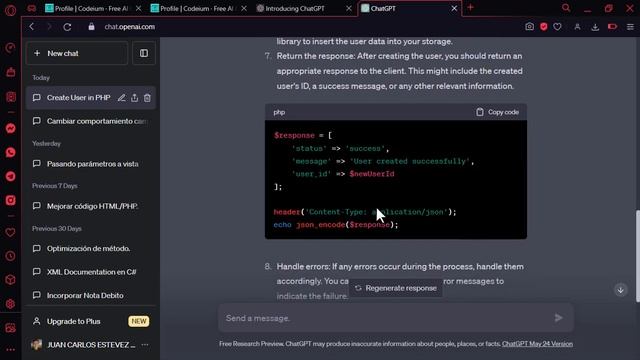Jump to bottom with down arrow
The image size is (640, 360).
click(x=620, y=290)
